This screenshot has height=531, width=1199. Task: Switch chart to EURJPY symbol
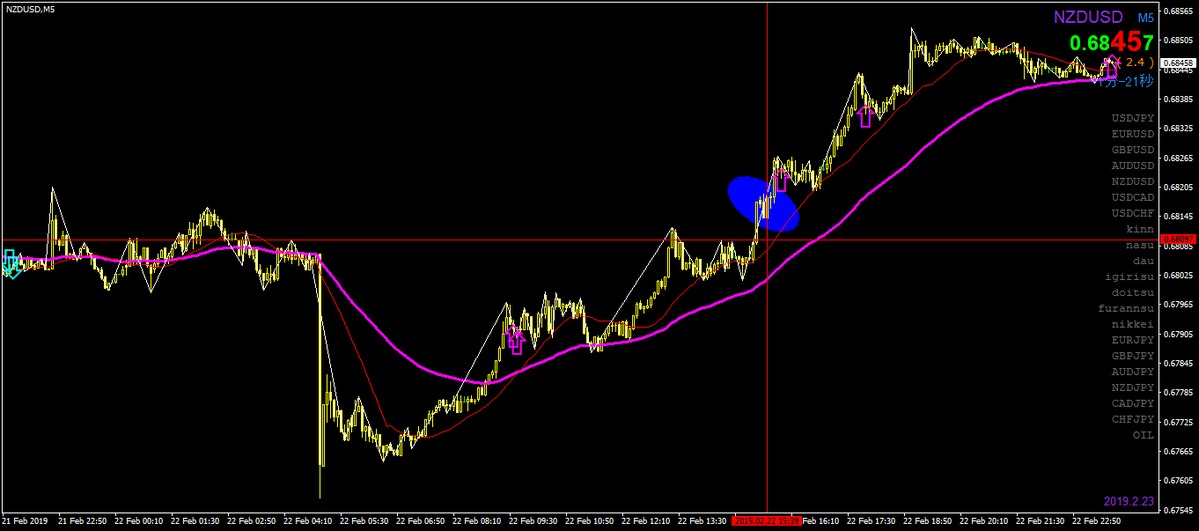pos(1132,340)
